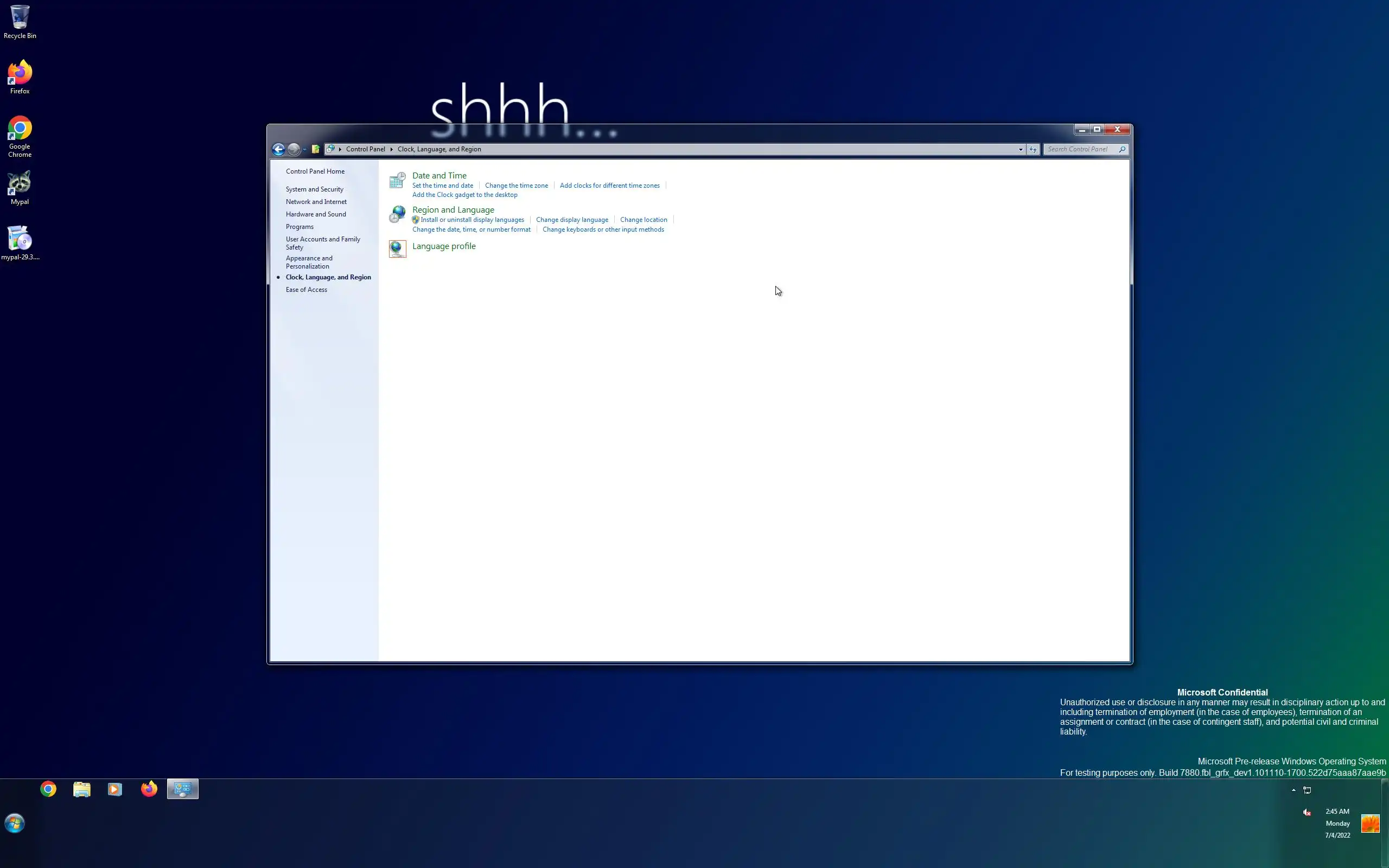Screen dimensions: 1389x868
Task: Select Hardware and Sound in the sidebar
Action: click(x=316, y=214)
